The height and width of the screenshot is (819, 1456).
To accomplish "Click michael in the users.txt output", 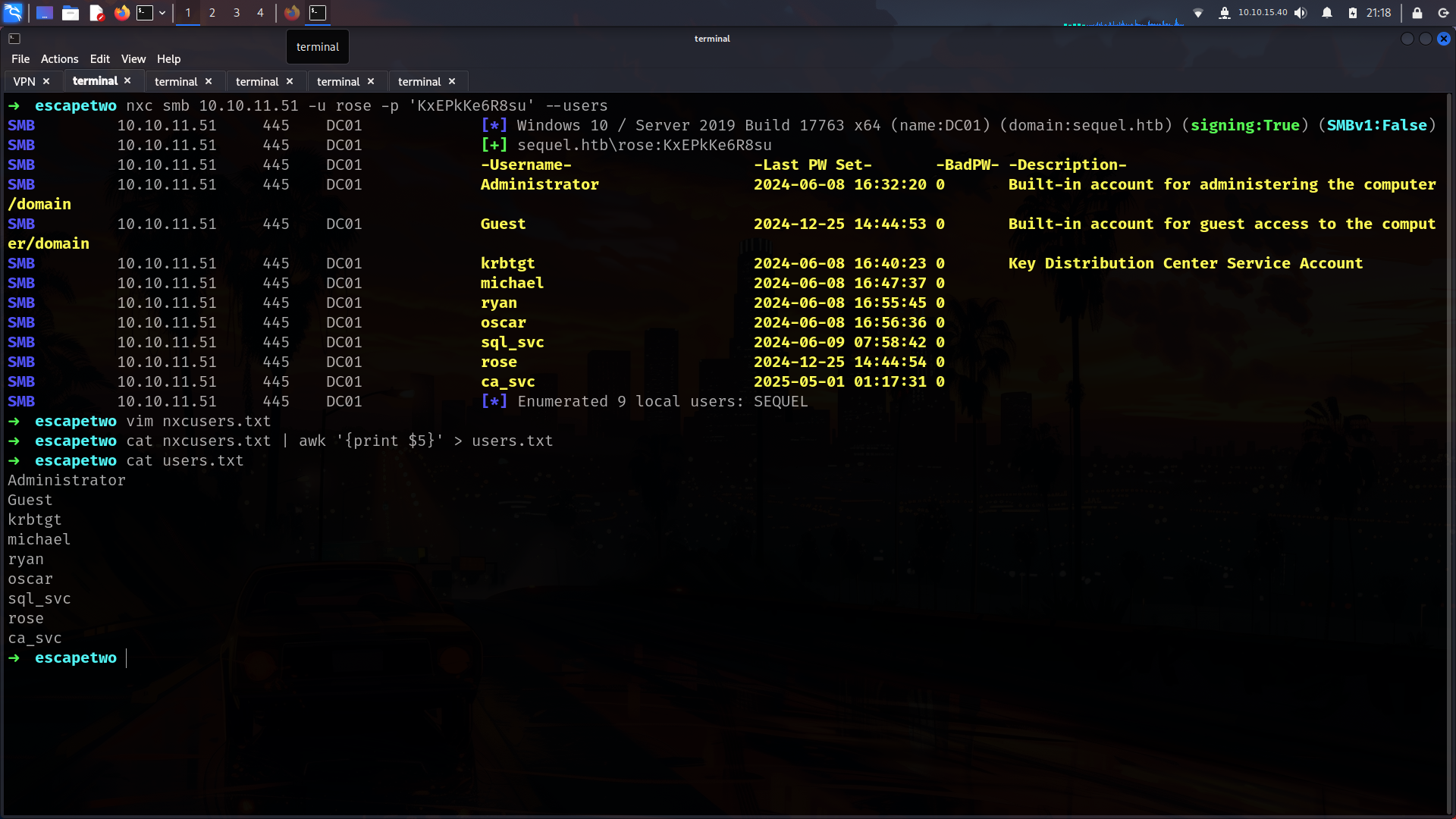I will pyautogui.click(x=39, y=539).
